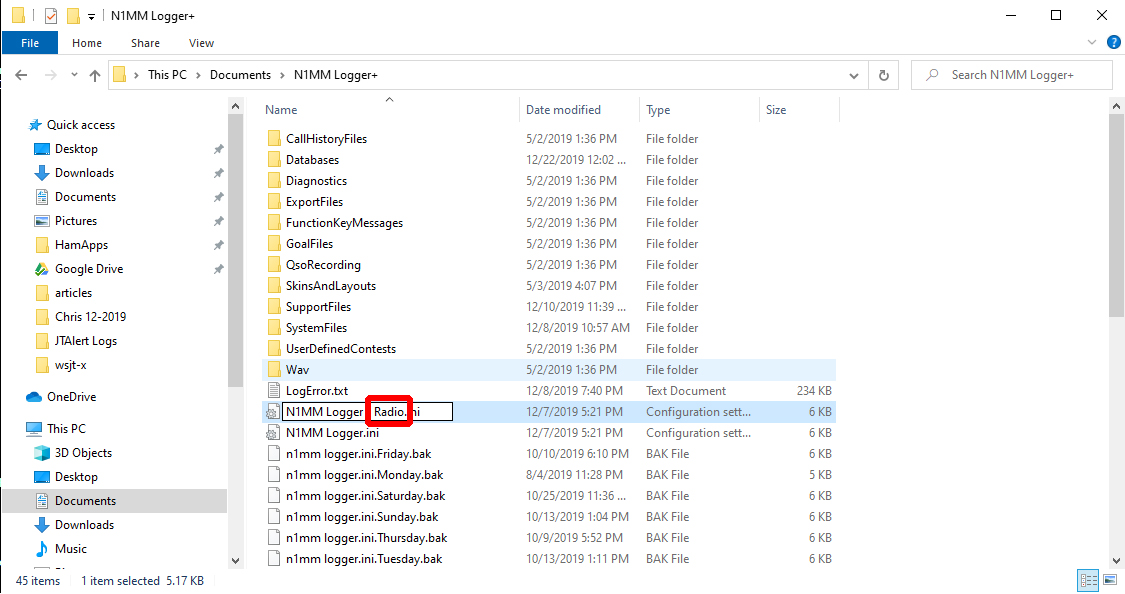Select Desktop under This PC
This screenshot has height=594, width=1125.
(76, 477)
